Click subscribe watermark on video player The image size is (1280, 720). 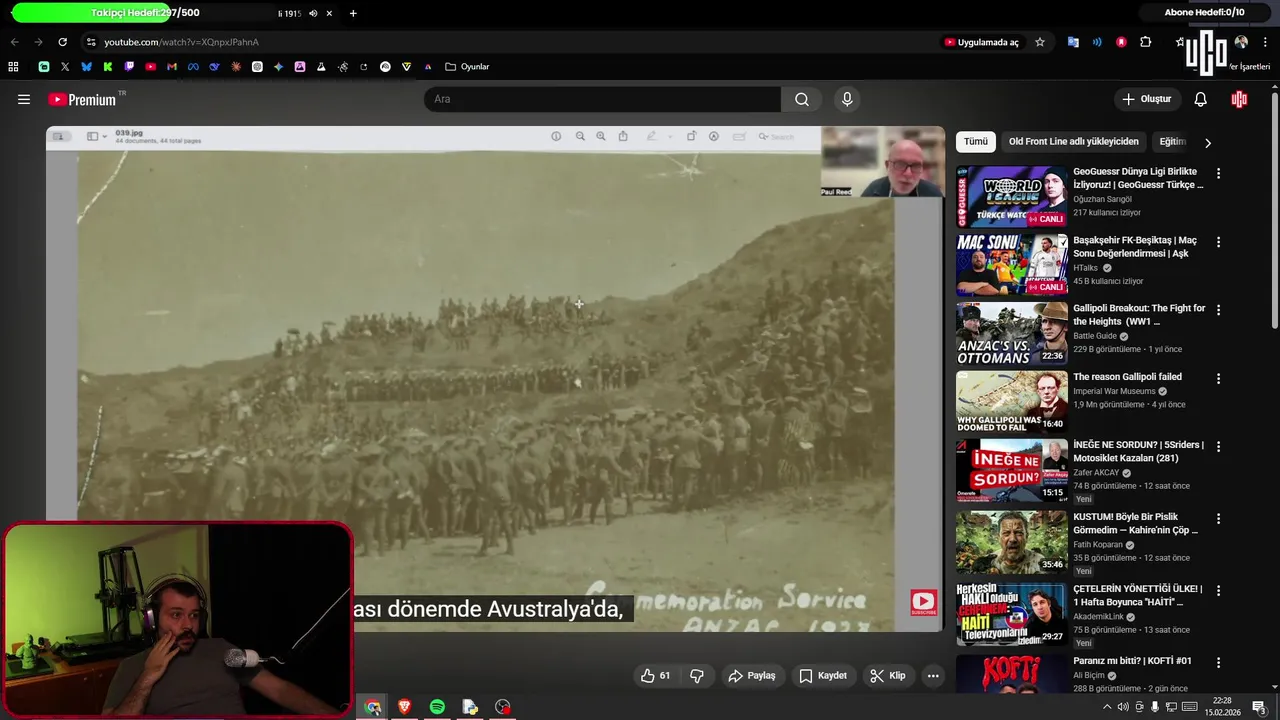coord(923,602)
